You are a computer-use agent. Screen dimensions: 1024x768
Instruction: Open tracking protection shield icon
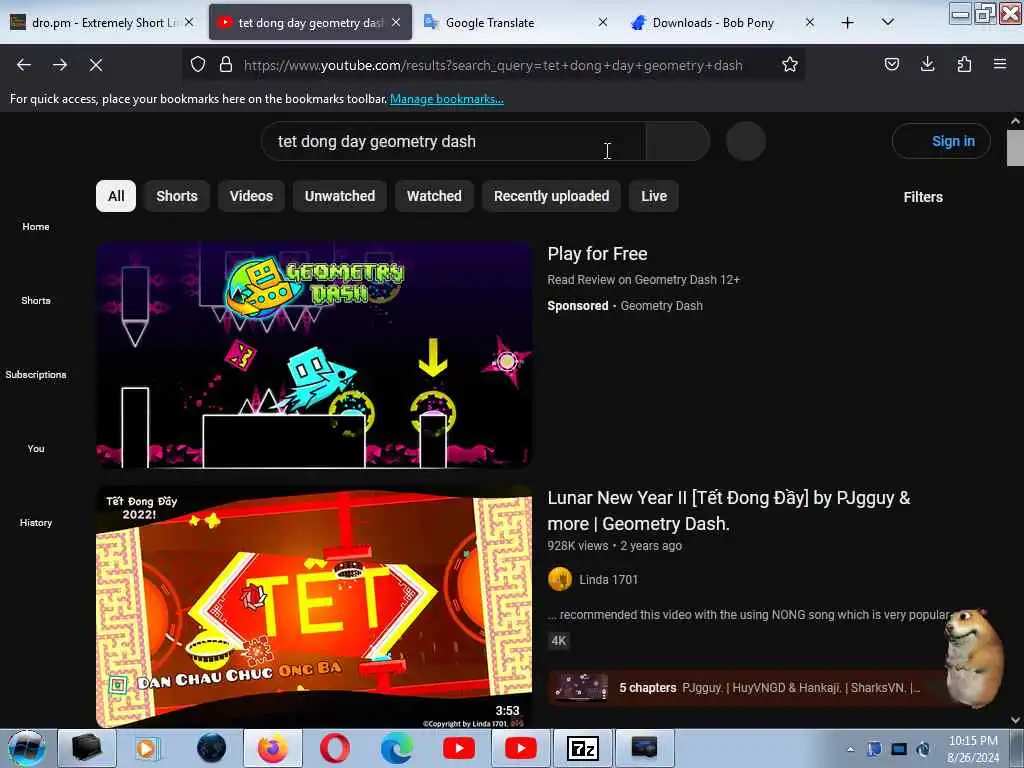pos(198,65)
